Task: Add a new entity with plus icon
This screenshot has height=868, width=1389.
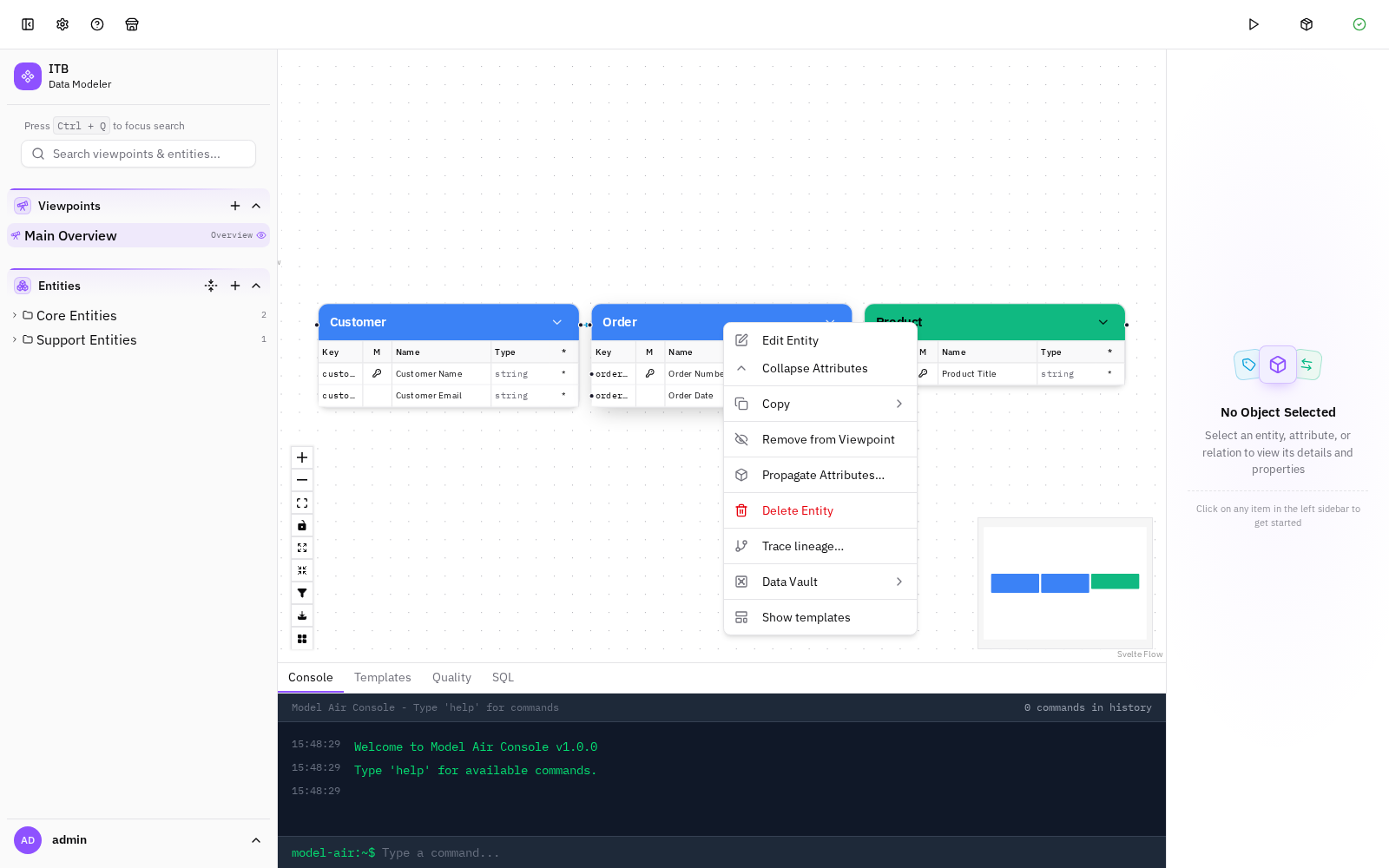Action: [x=235, y=286]
